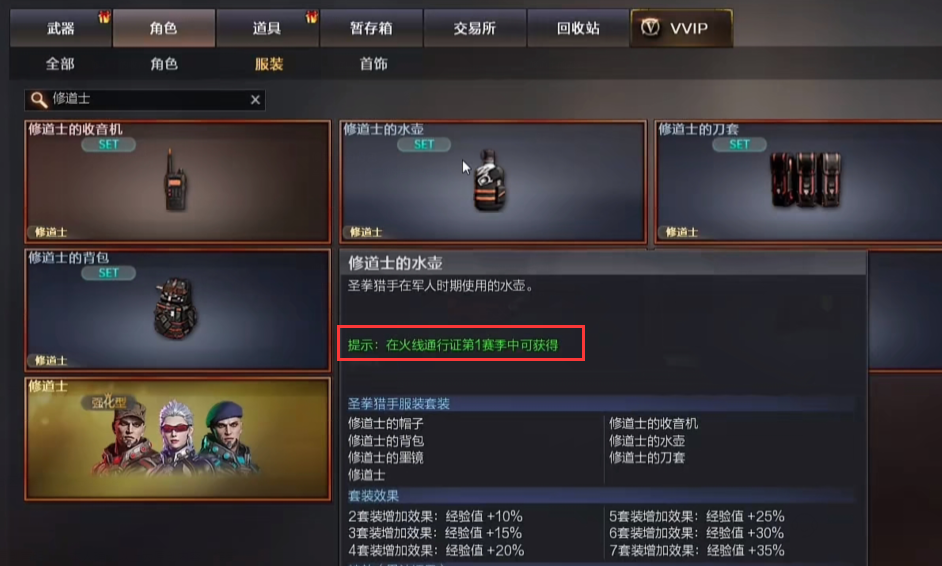
Task: Select the 修道士的背包 backpack item icon
Action: point(175,308)
